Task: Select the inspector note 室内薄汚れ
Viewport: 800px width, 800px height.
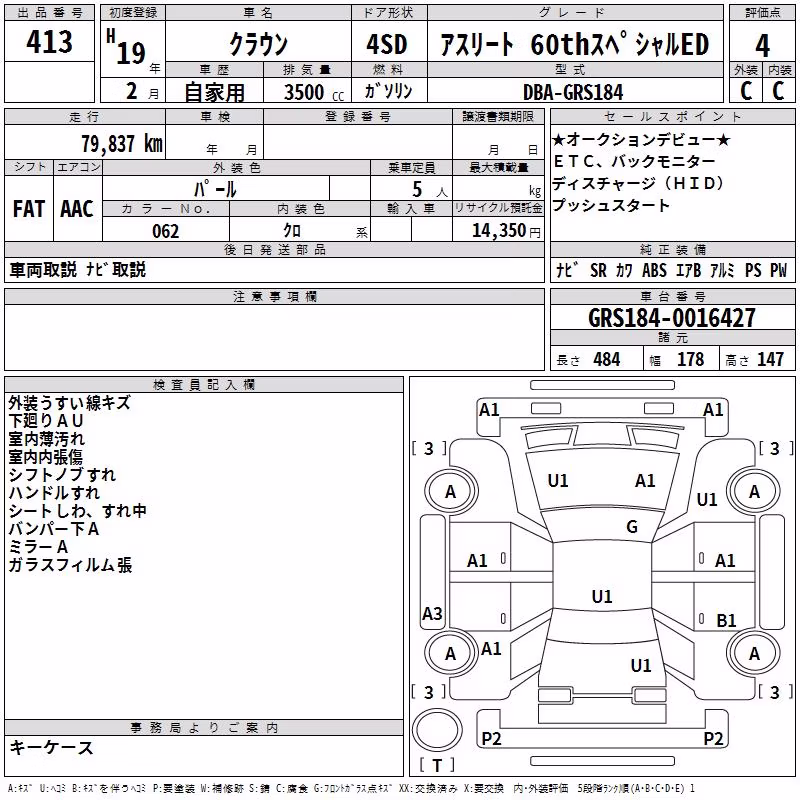Action: point(46,438)
